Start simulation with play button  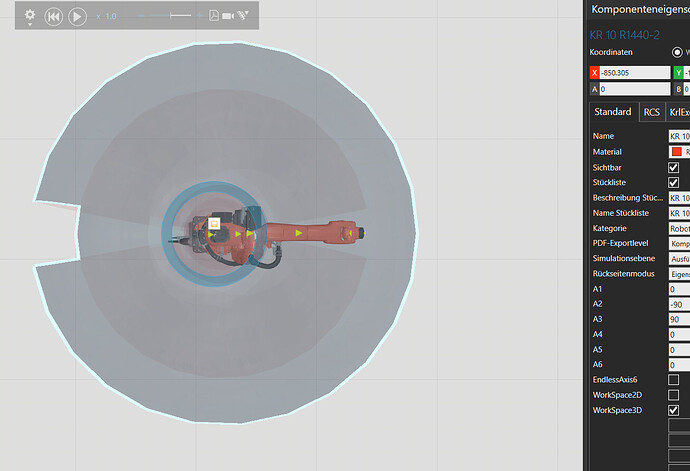coord(77,17)
